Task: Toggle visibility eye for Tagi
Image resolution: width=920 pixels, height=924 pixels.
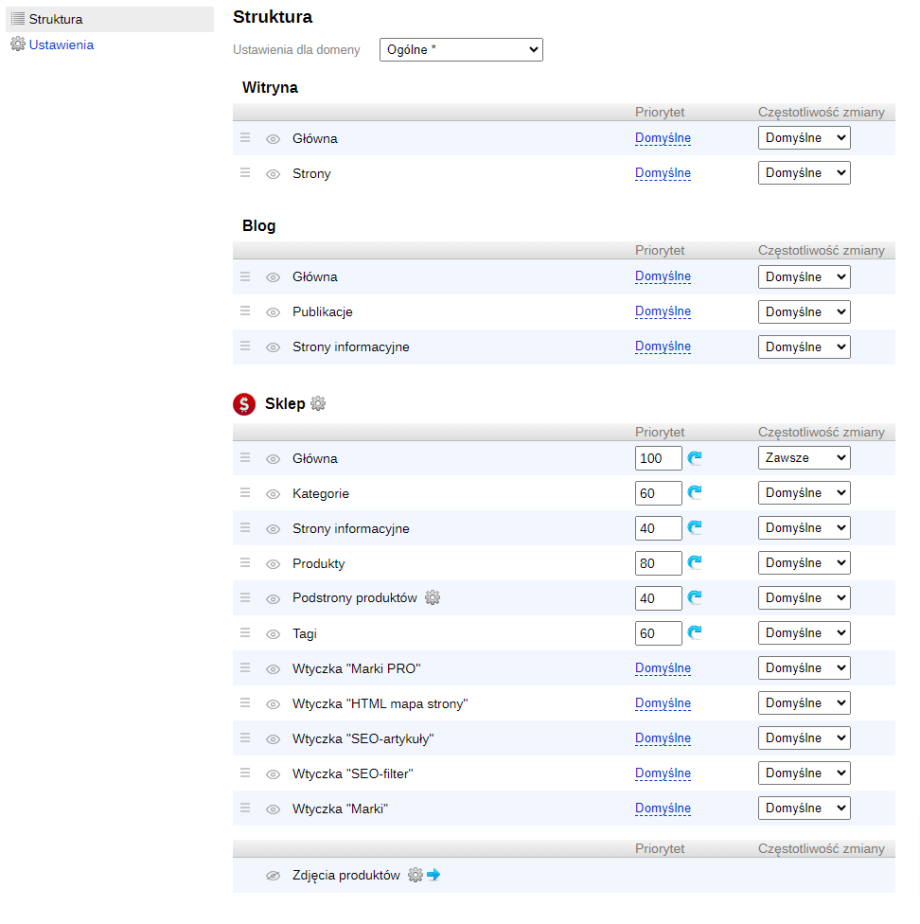Action: pos(273,634)
